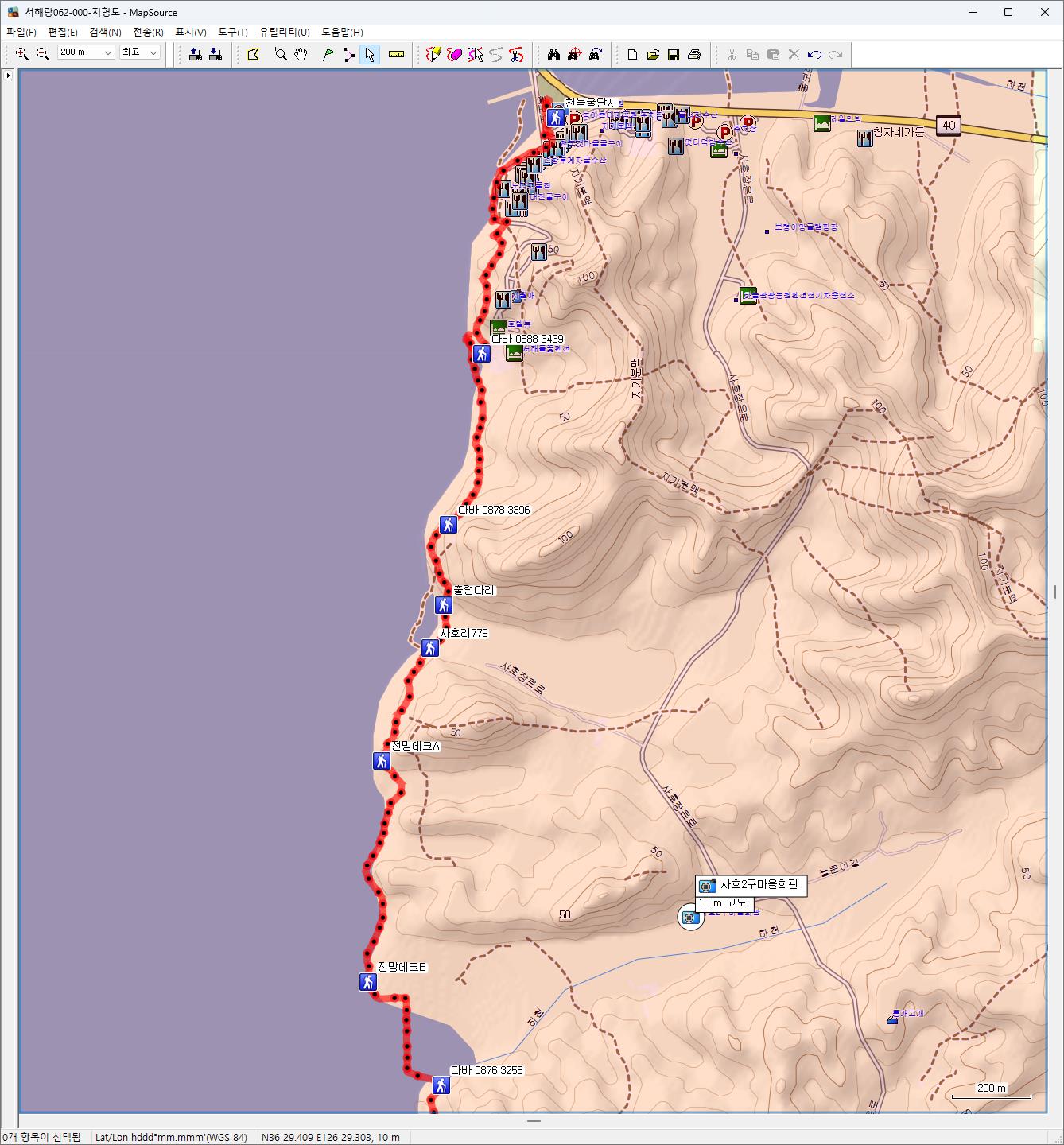
Task: Click the undo arrow icon
Action: pos(814,54)
